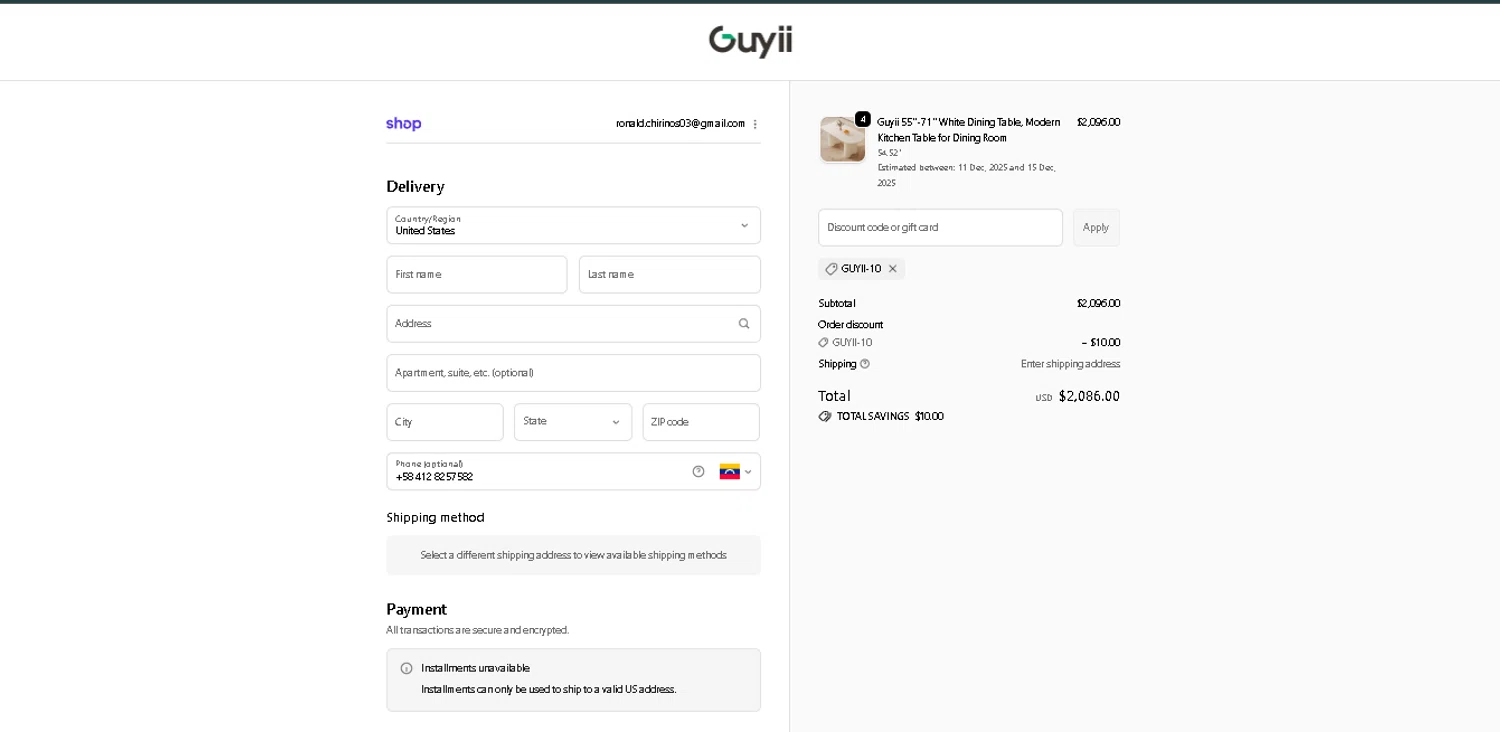Screen dimensions: 1500x732
Task: Click the account email ronald.chirinos03@gmail.com
Action: 680,124
